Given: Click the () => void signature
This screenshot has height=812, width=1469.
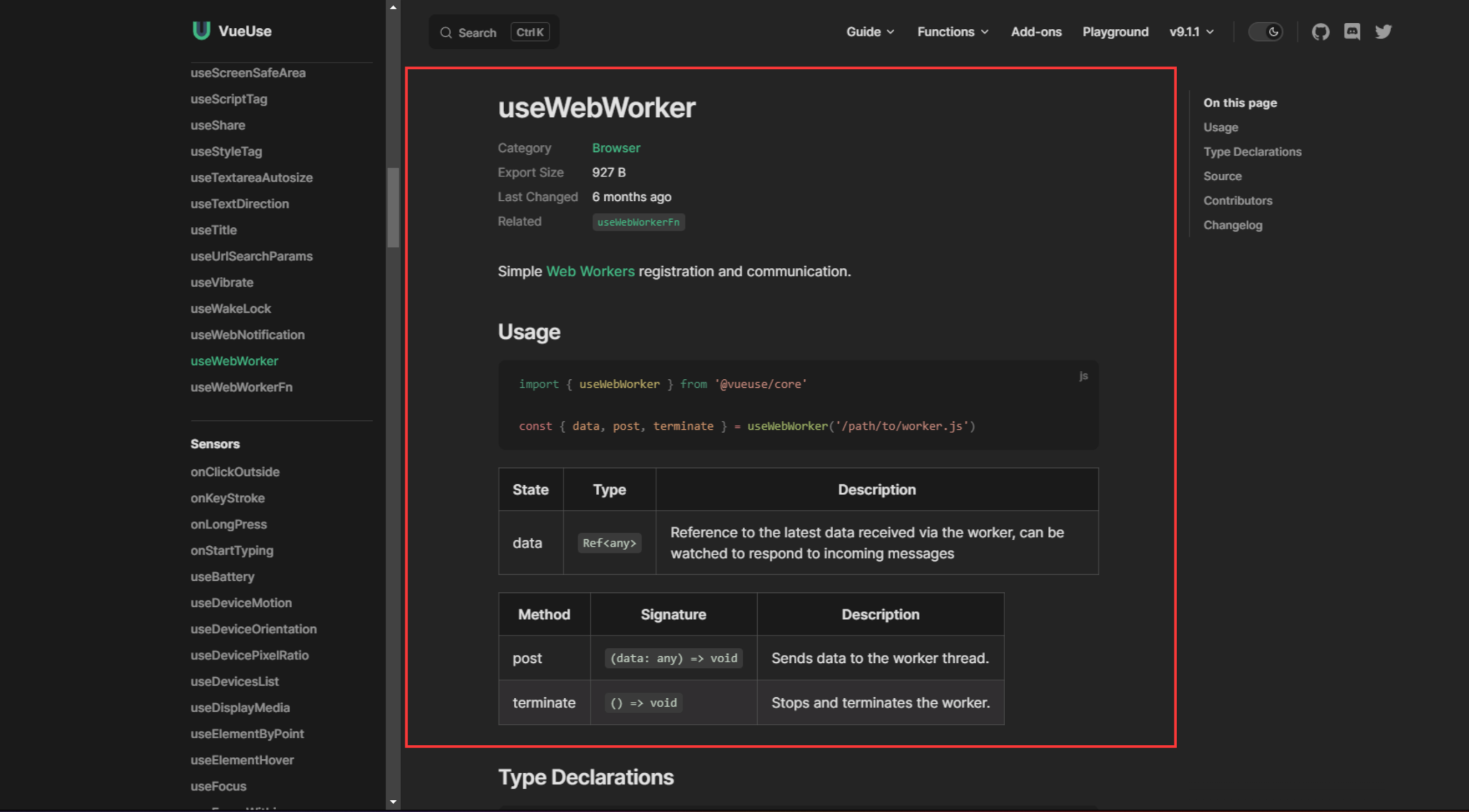Looking at the screenshot, I should point(644,703).
